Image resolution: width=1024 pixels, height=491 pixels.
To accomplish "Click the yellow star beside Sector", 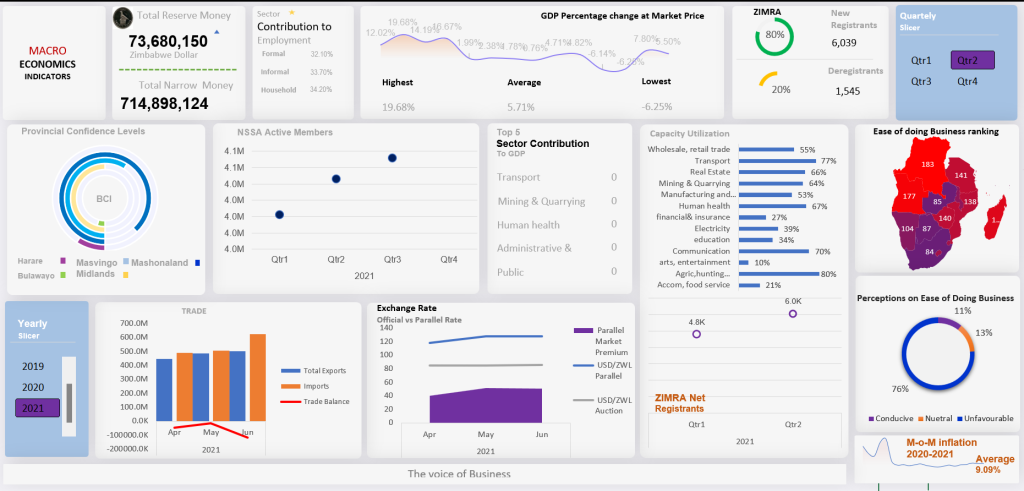I will pyautogui.click(x=291, y=14).
